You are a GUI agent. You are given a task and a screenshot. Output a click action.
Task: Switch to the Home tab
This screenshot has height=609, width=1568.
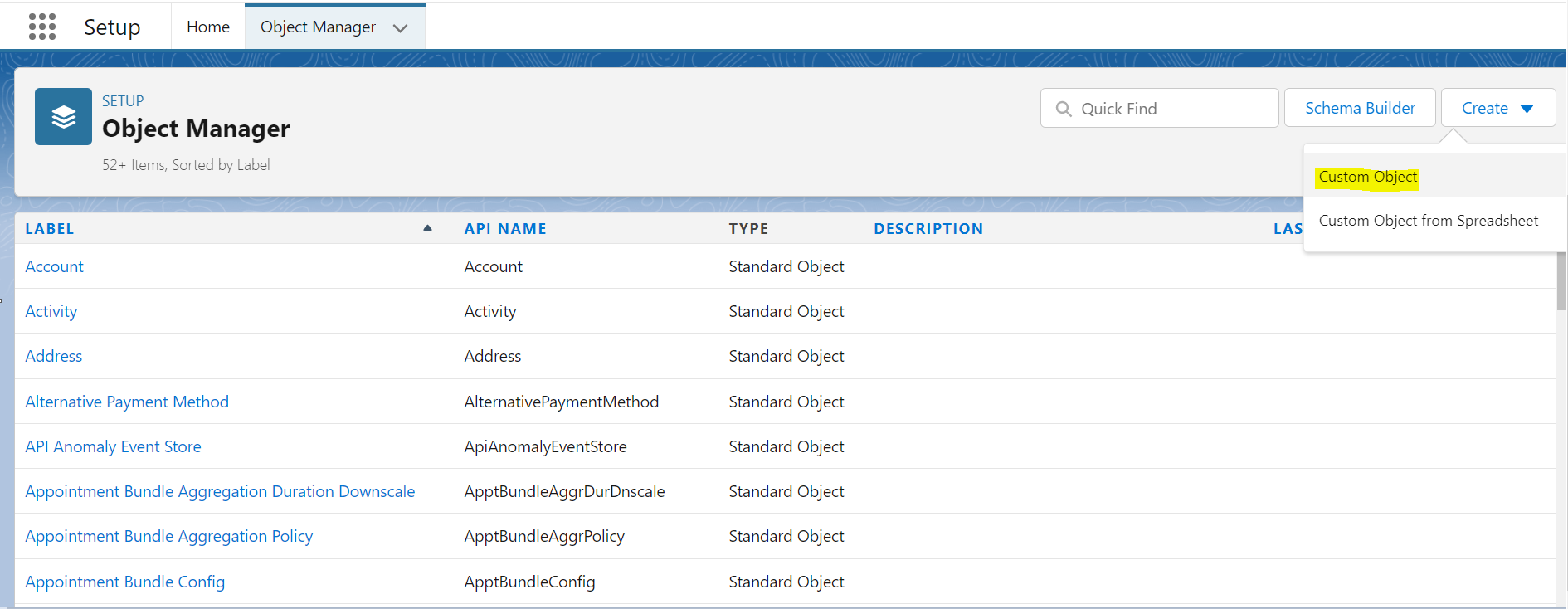tap(207, 27)
